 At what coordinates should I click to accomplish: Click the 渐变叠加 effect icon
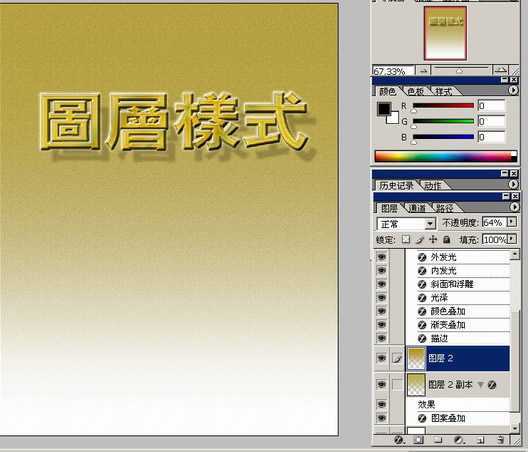[x=422, y=325]
